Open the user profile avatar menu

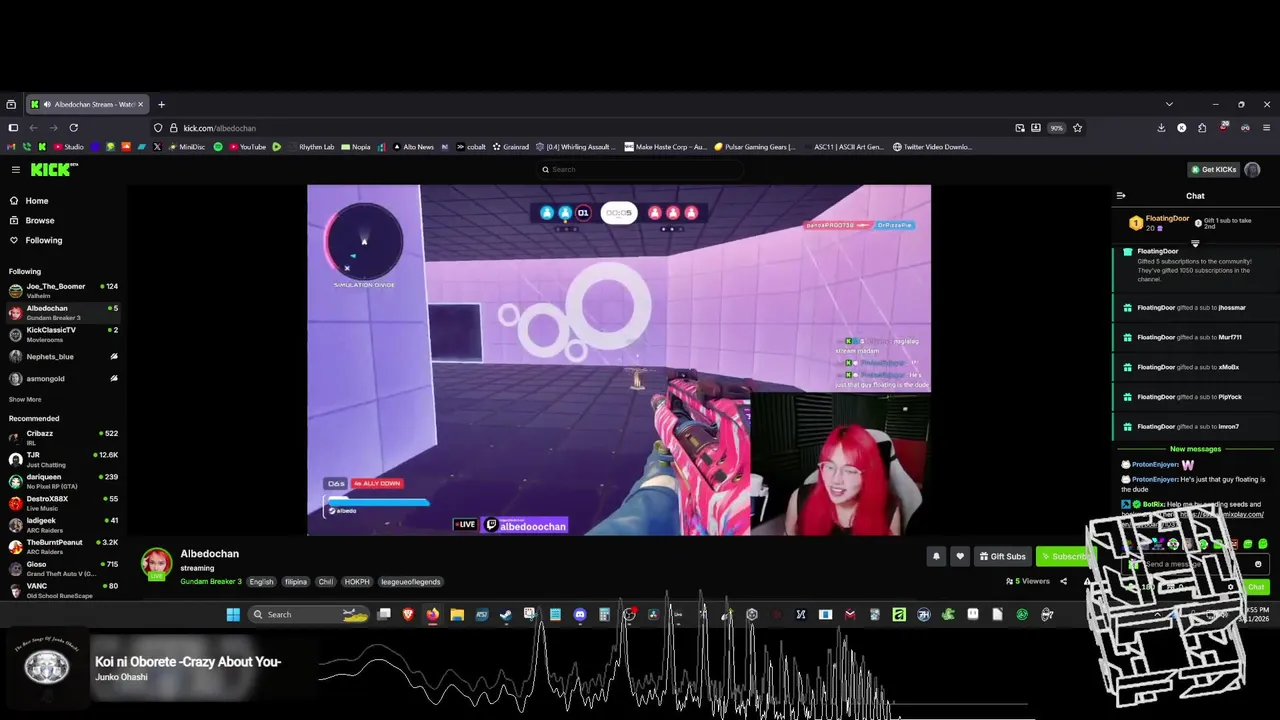pyautogui.click(x=1252, y=169)
